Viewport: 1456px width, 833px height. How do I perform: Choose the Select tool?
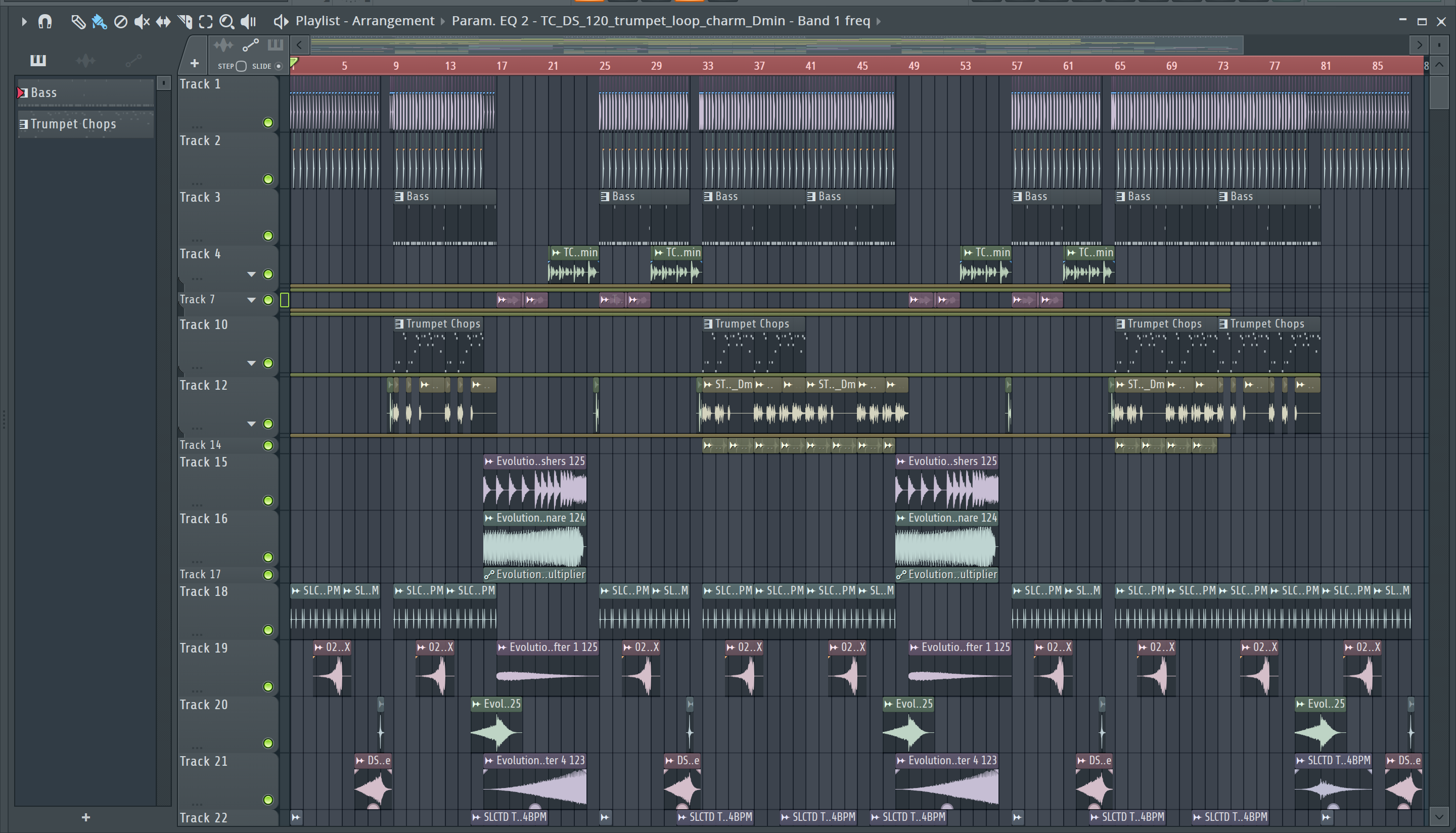click(206, 22)
